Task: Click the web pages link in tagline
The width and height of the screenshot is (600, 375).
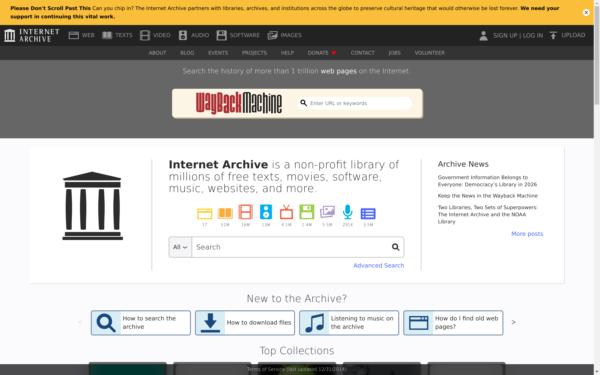Action: click(x=339, y=71)
